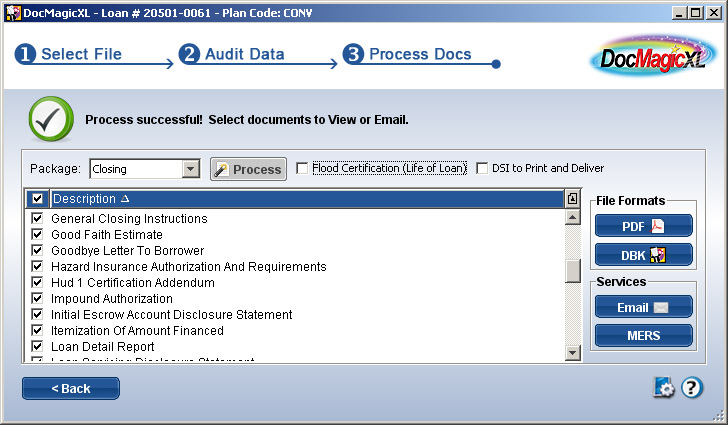Go to Process Docs step
The width and height of the screenshot is (728, 425).
pos(420,54)
